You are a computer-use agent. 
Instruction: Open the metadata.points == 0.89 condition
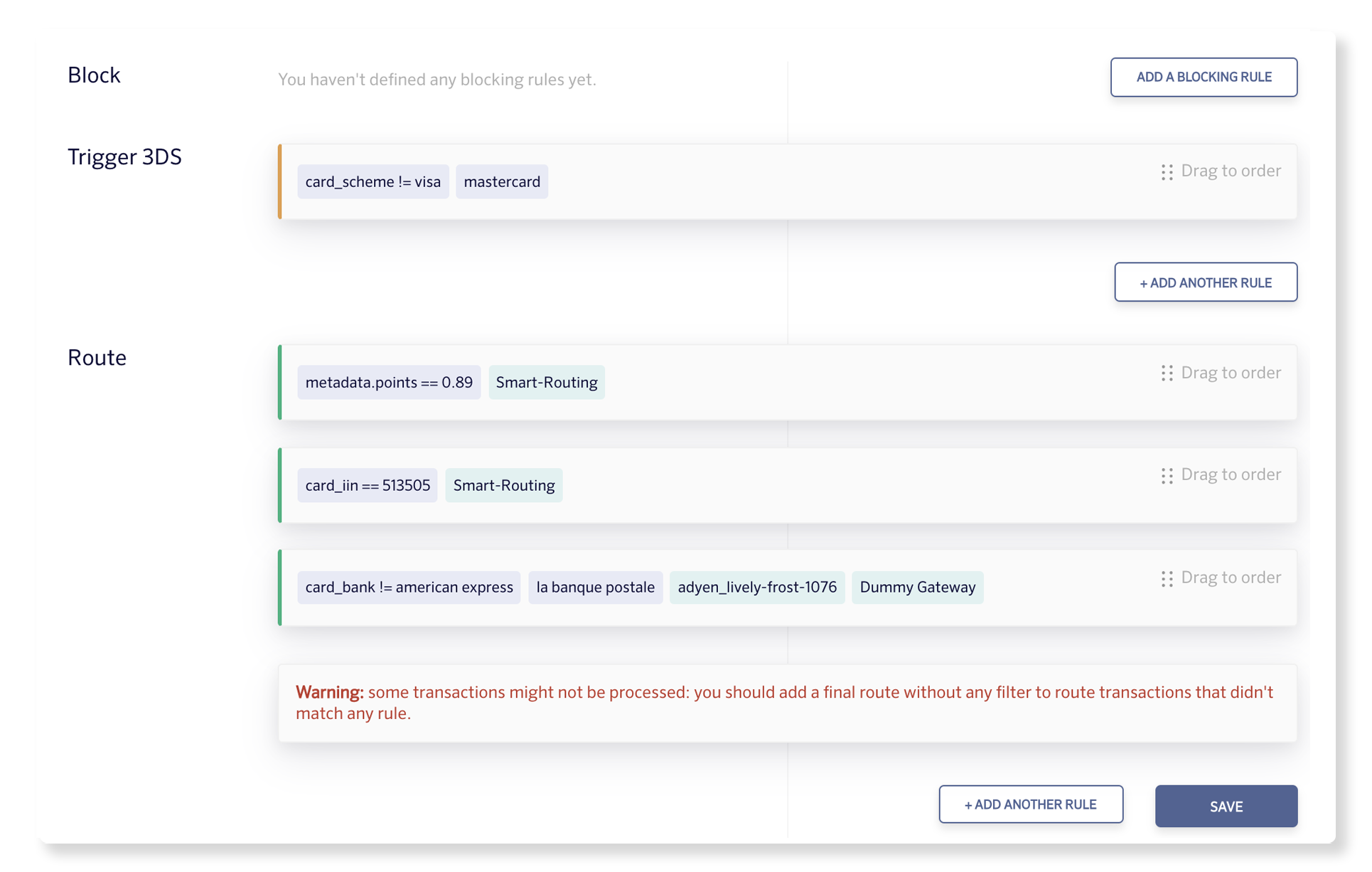tap(389, 383)
